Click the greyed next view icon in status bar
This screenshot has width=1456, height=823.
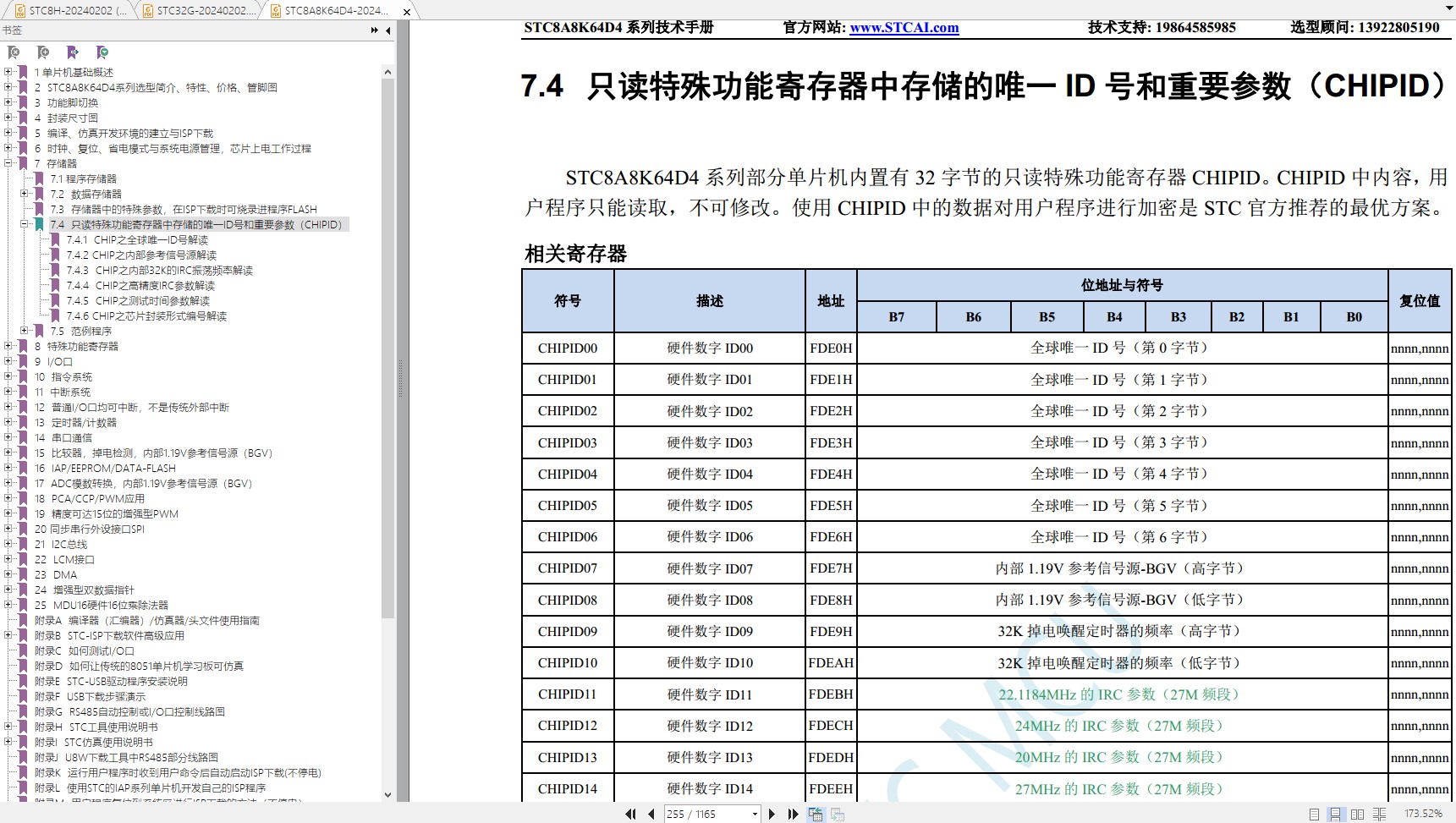(838, 814)
